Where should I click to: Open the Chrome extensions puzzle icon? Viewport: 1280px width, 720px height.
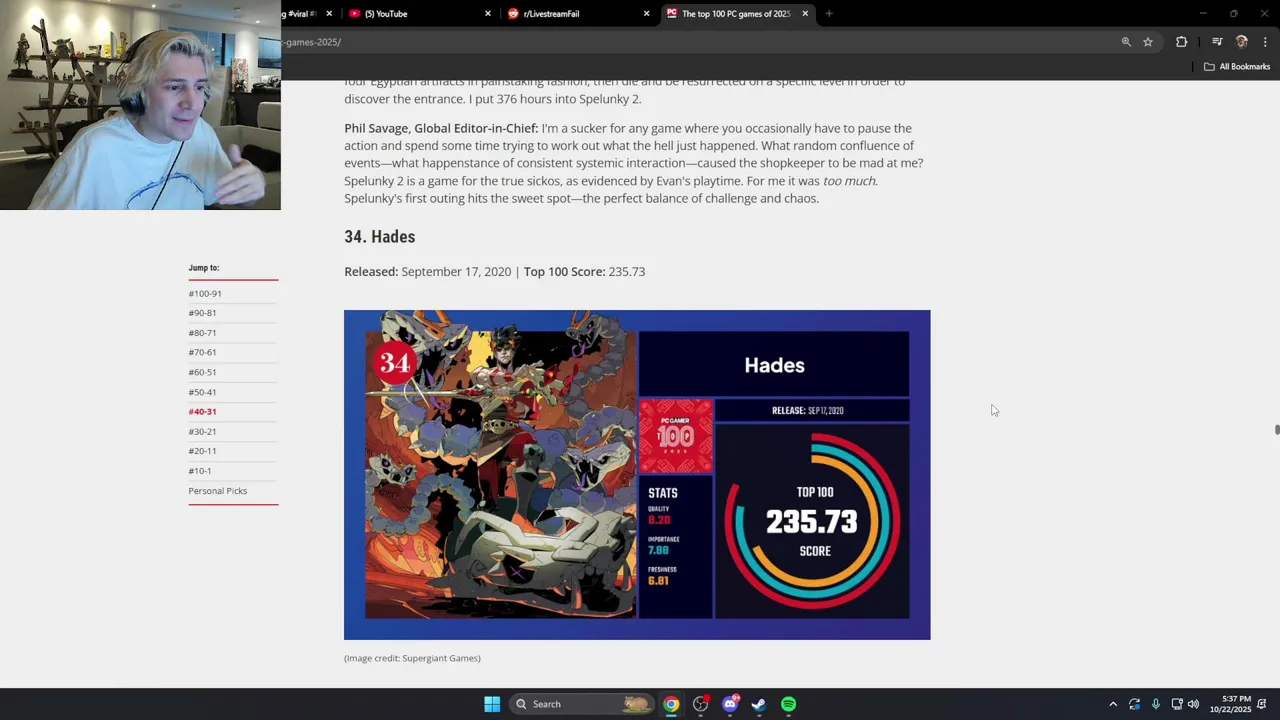[1182, 42]
